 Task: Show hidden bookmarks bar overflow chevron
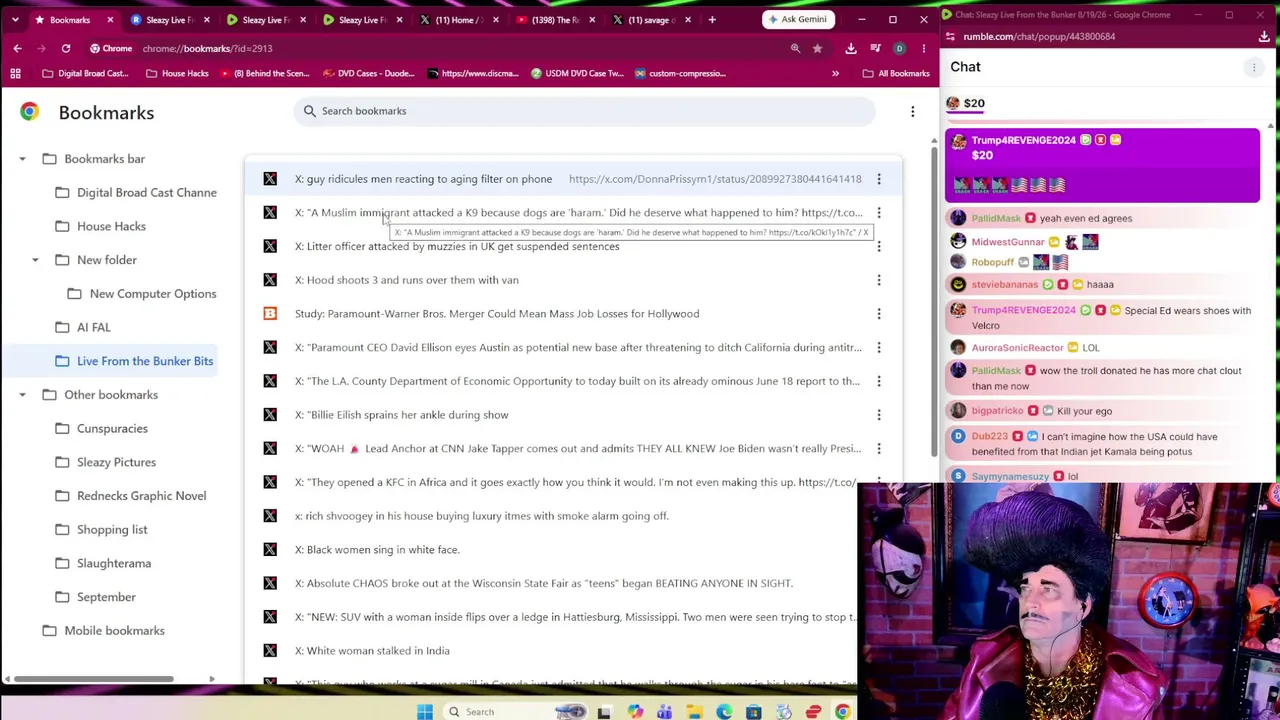click(835, 73)
